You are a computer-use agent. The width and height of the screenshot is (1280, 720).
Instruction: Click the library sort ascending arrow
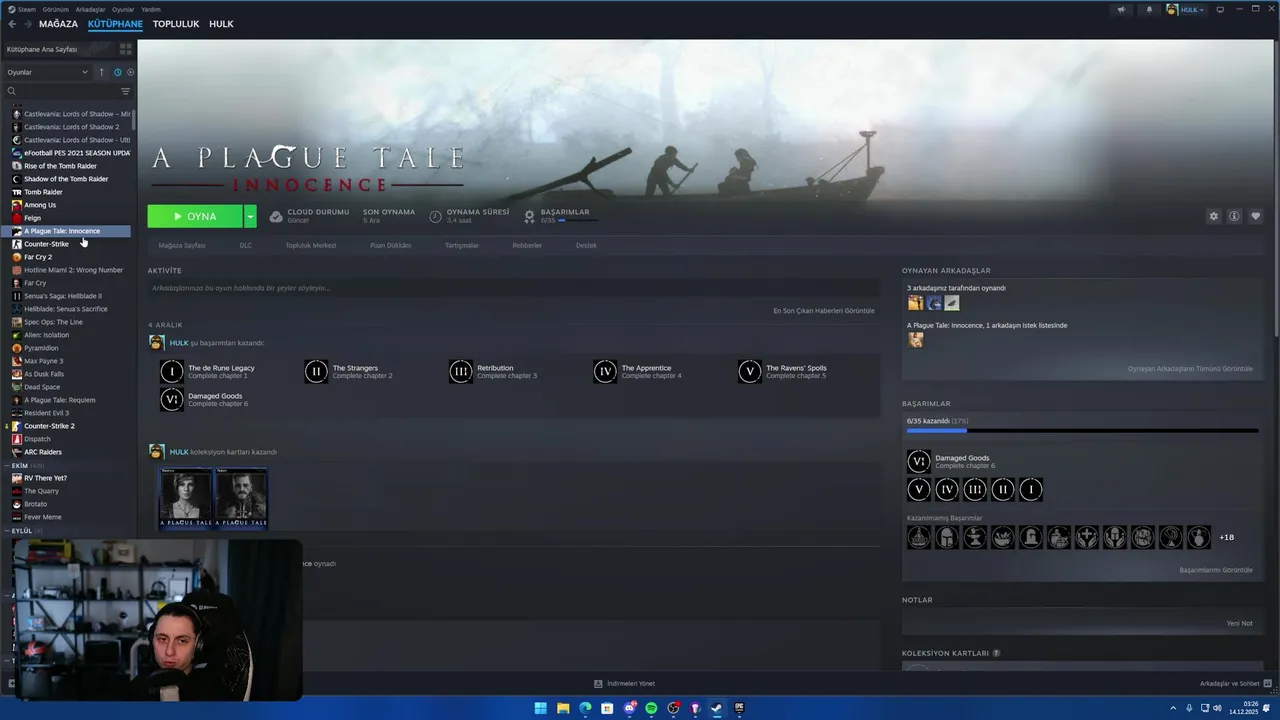pos(101,72)
